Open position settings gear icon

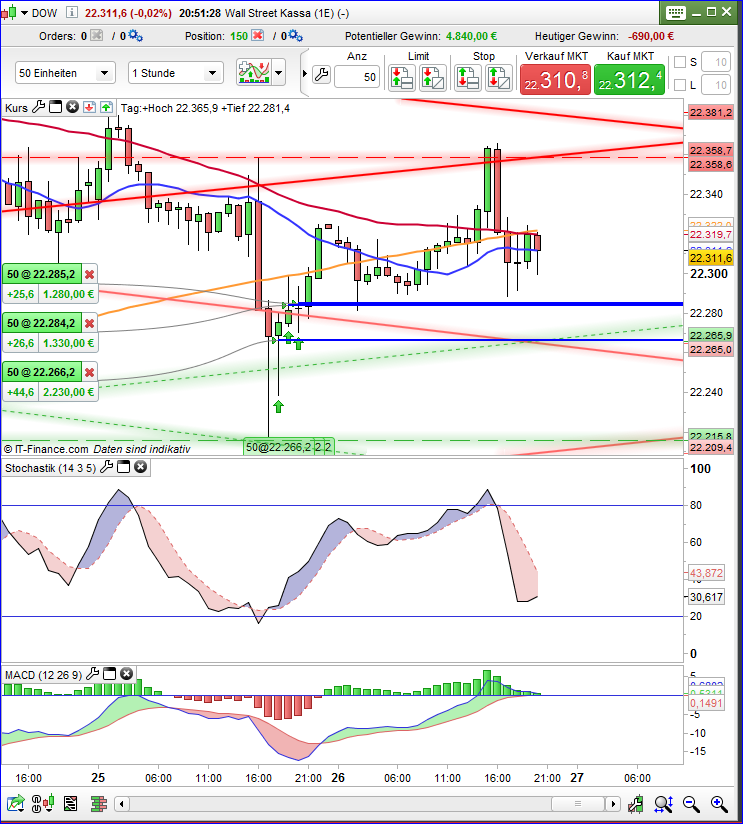click(x=296, y=36)
